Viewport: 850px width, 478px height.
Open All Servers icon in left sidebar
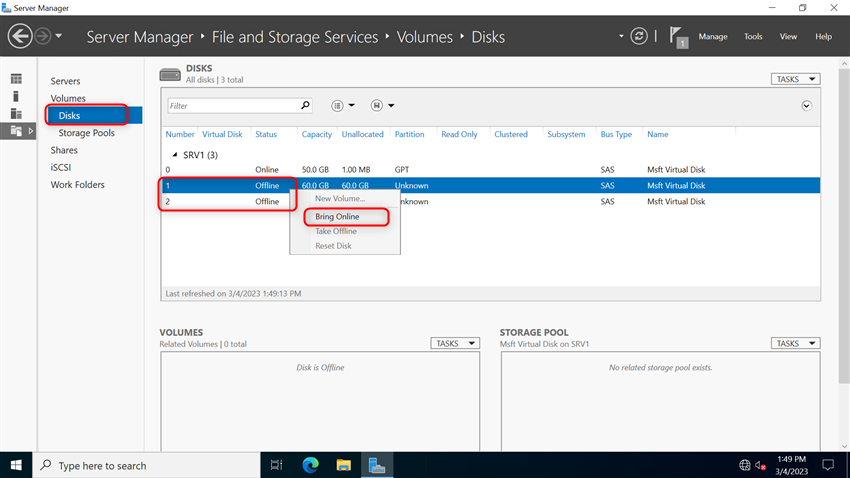tap(16, 114)
